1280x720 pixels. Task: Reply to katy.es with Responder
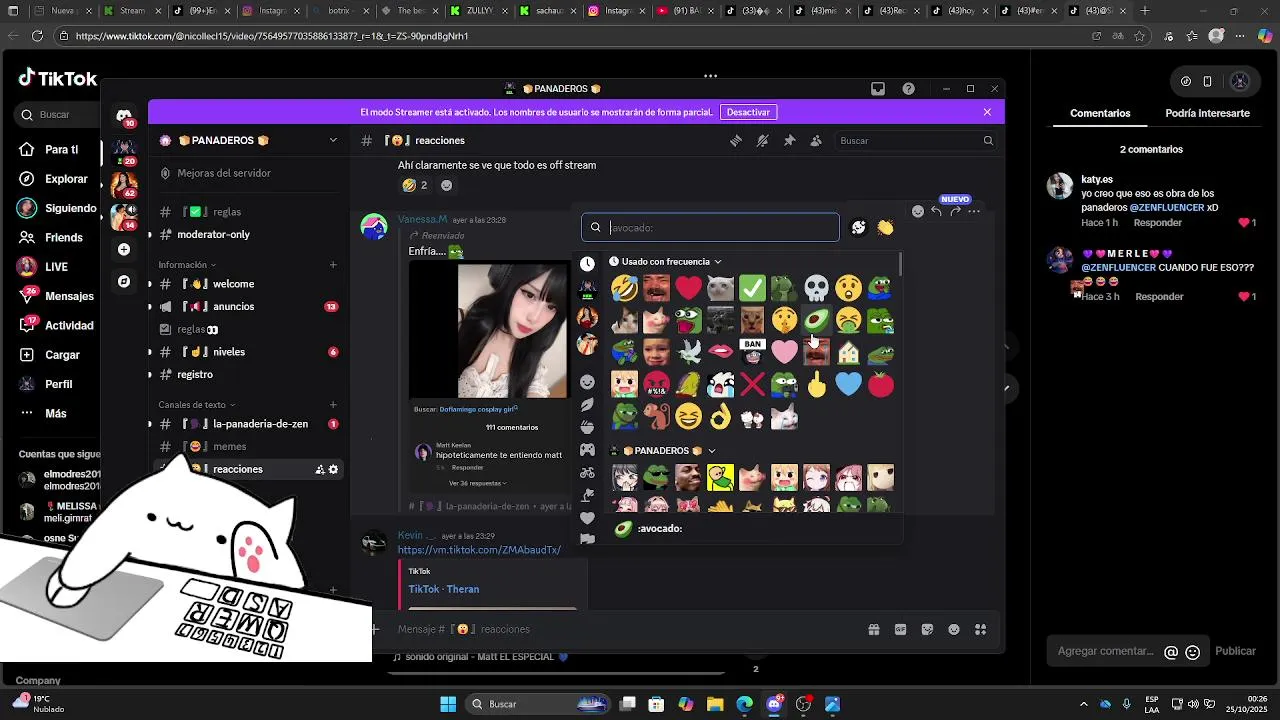click(1157, 223)
